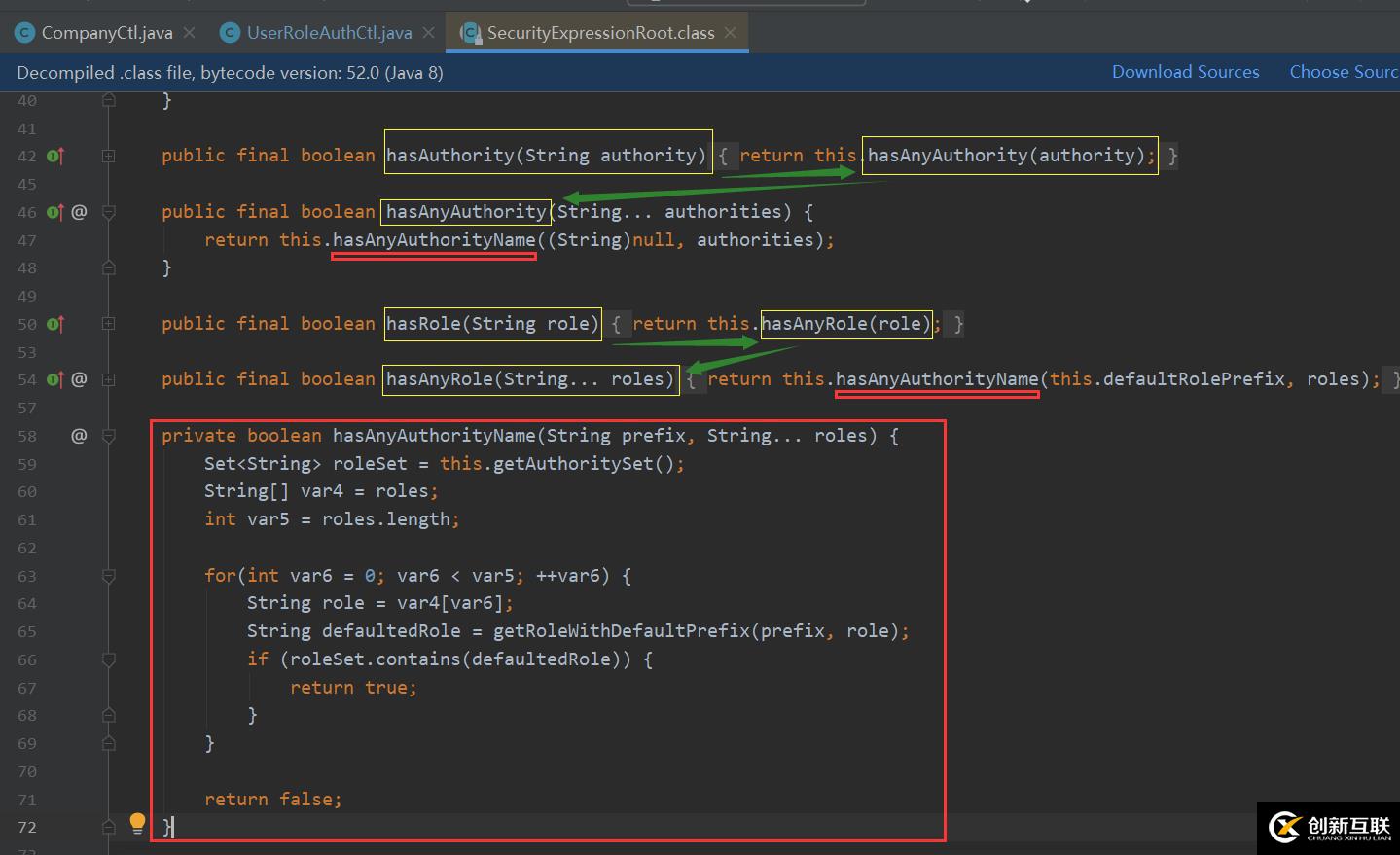The width and height of the screenshot is (1400, 855).
Task: Click getRoleWithDefaultPrefix call on line 65
Action: [622, 631]
